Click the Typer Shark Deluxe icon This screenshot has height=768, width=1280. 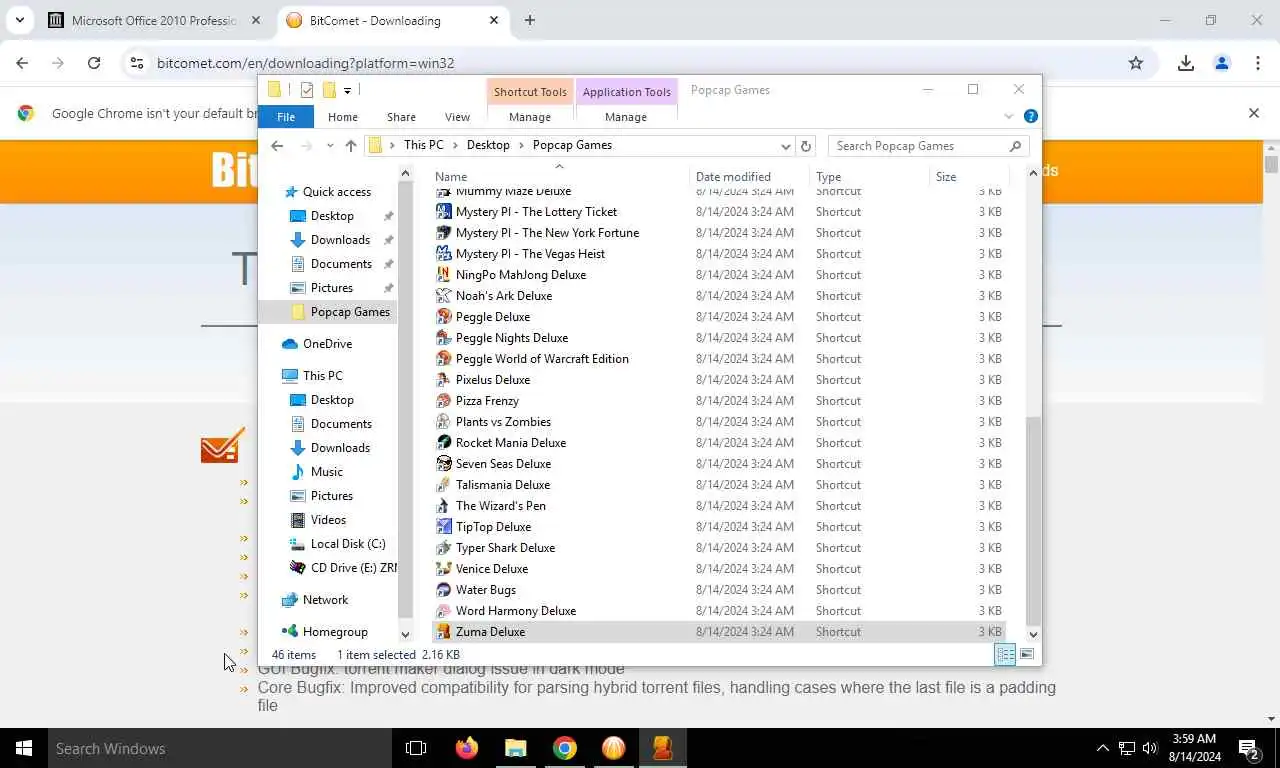(444, 548)
